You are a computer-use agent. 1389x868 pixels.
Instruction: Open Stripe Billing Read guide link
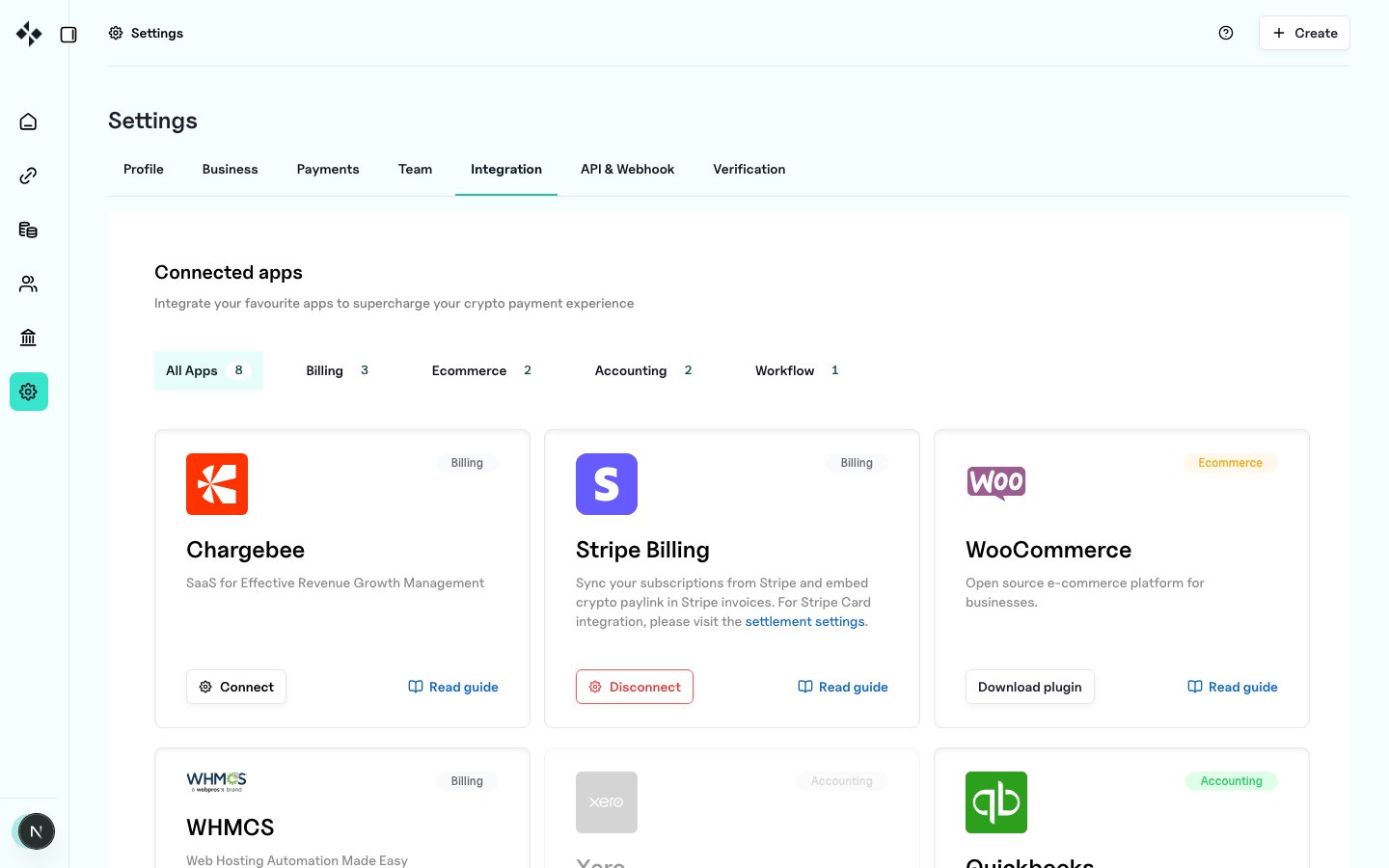tap(843, 687)
